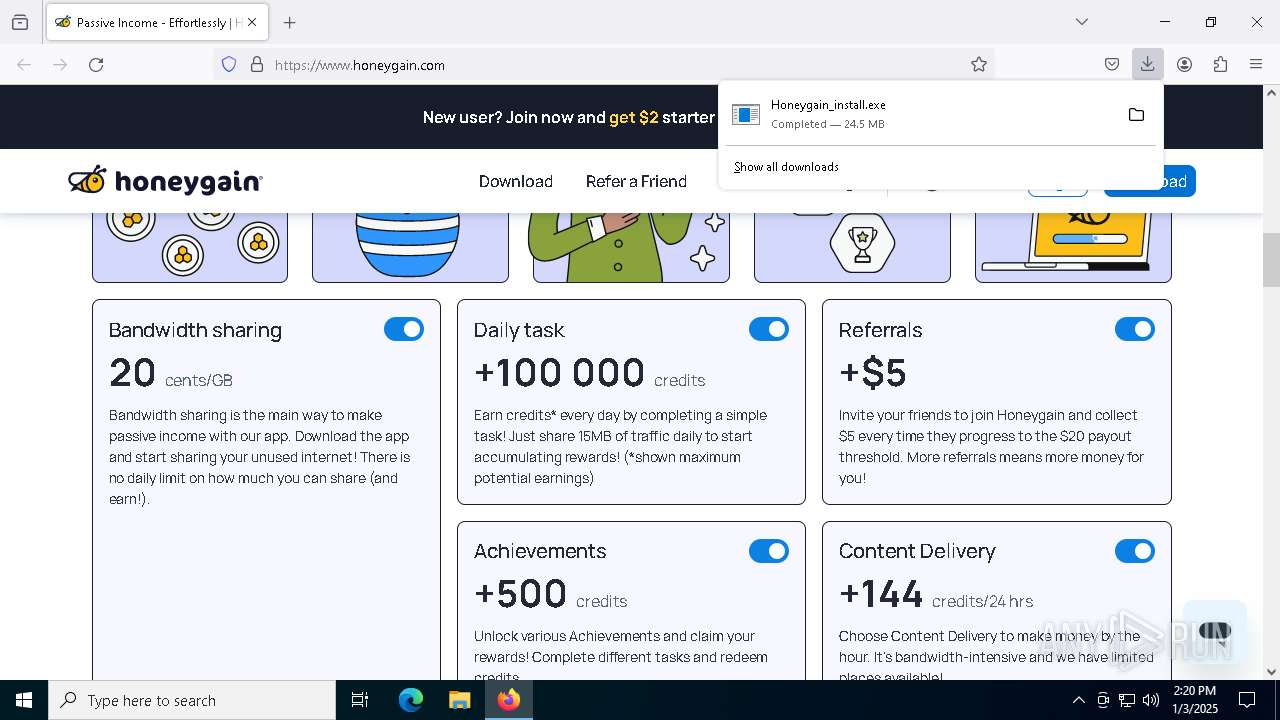This screenshot has width=1280, height=720.
Task: Click the +100 000 credits value
Action: [x=589, y=373]
